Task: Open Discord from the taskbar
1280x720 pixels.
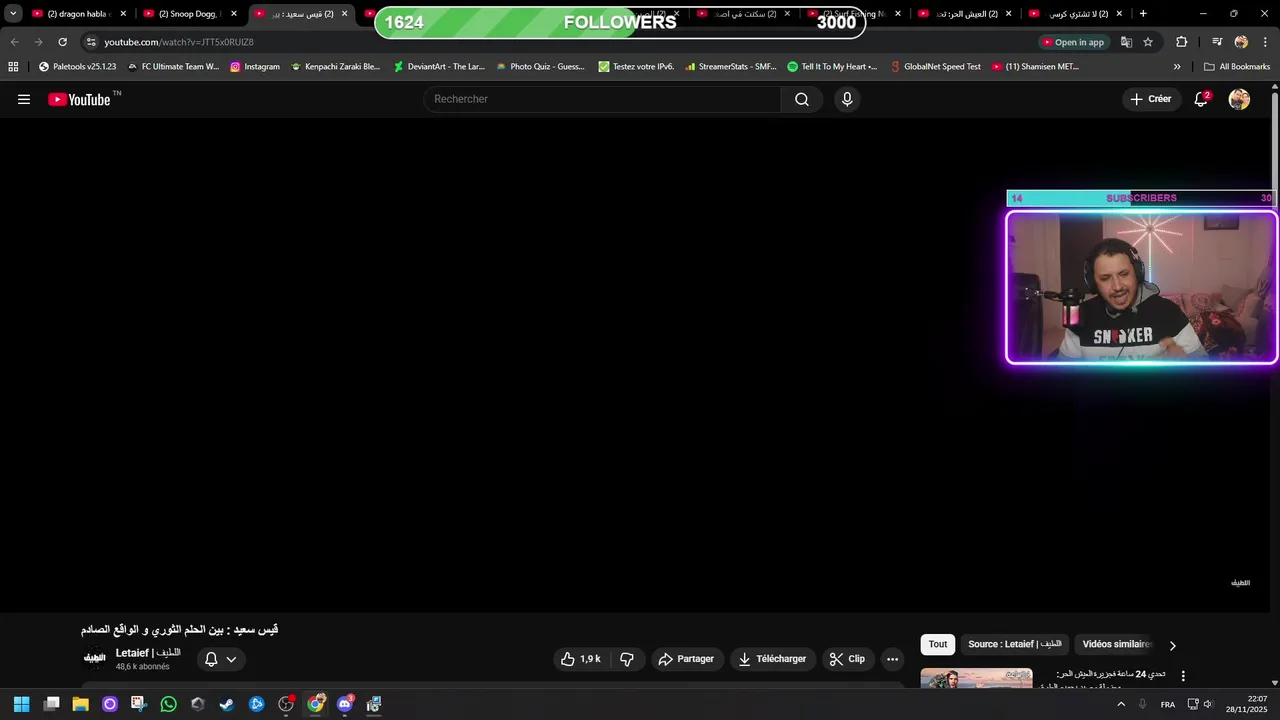Action: coord(345,704)
